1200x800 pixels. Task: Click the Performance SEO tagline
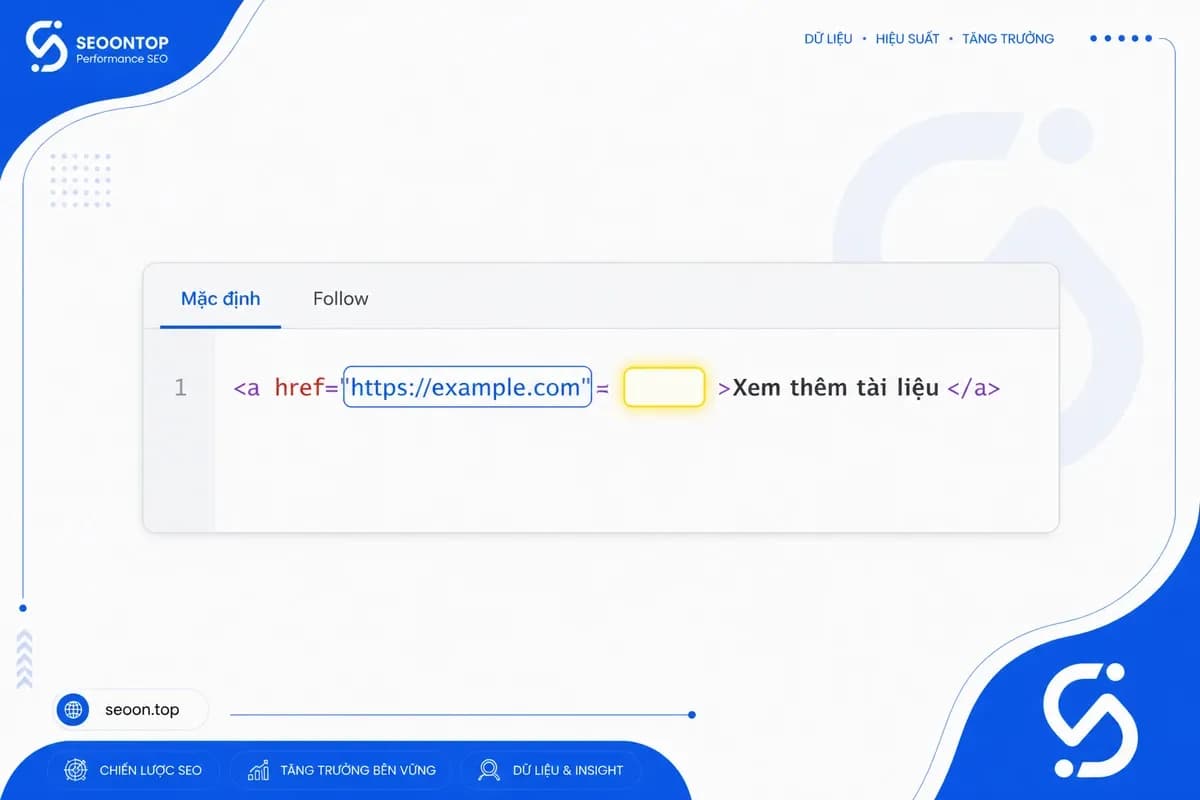pos(122,59)
